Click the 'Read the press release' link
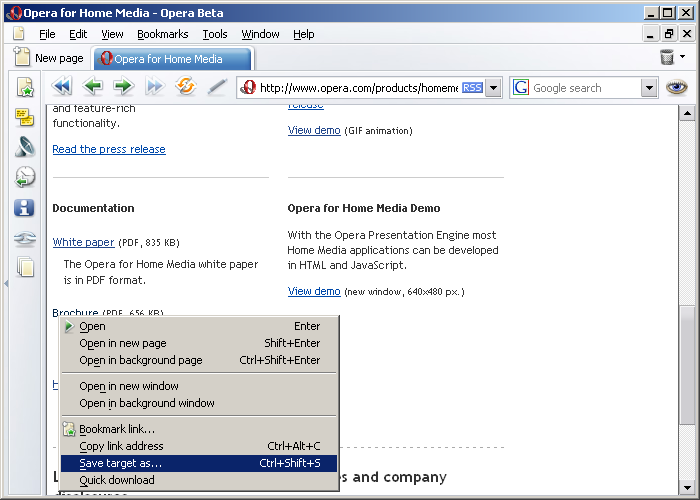 coord(109,149)
